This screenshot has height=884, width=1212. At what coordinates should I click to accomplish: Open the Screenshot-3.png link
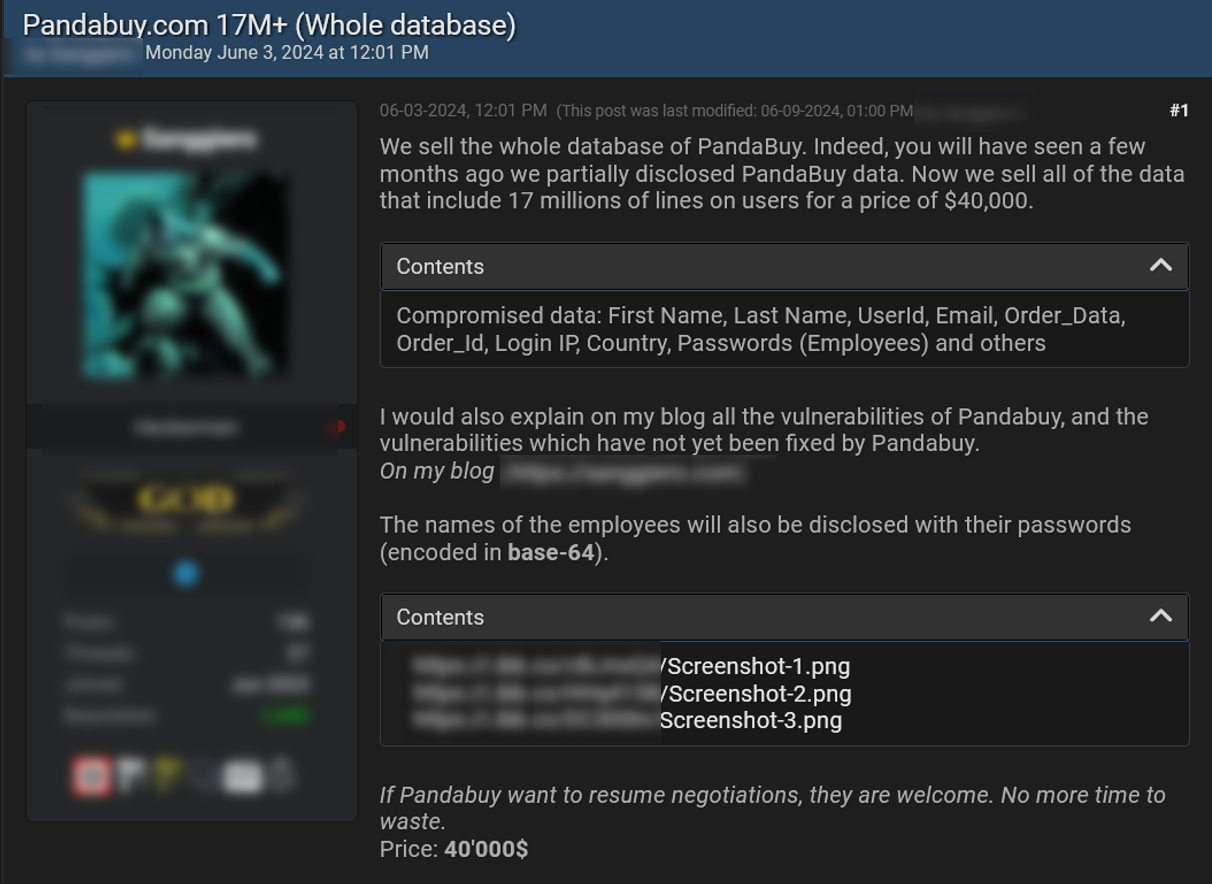[x=627, y=720]
